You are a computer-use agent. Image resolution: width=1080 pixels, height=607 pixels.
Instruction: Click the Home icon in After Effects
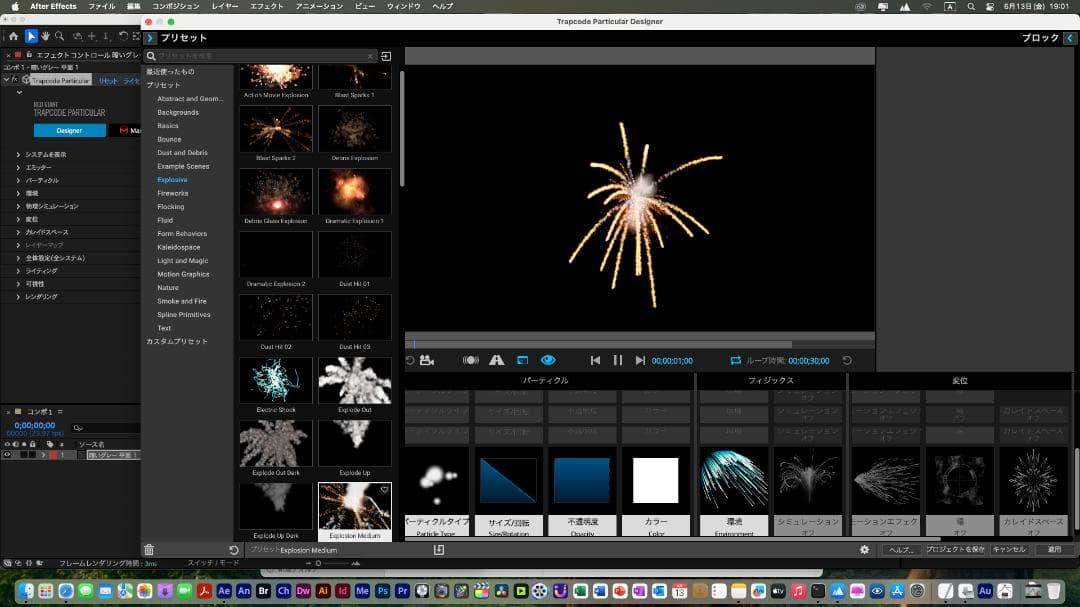tap(13, 36)
